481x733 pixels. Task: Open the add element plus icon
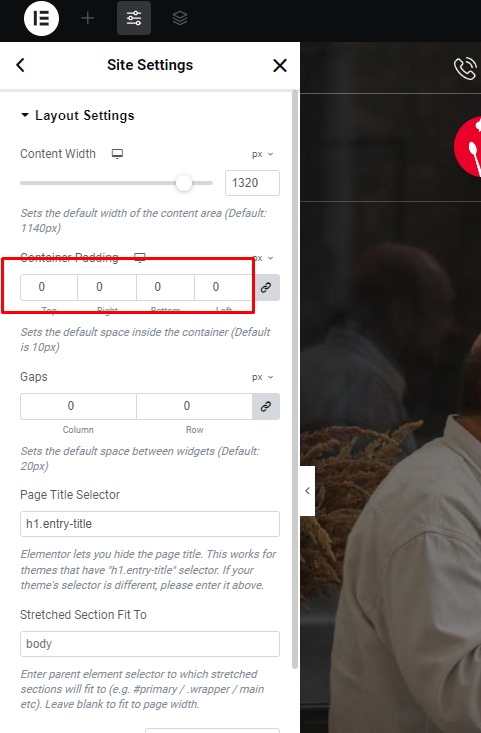click(87, 18)
